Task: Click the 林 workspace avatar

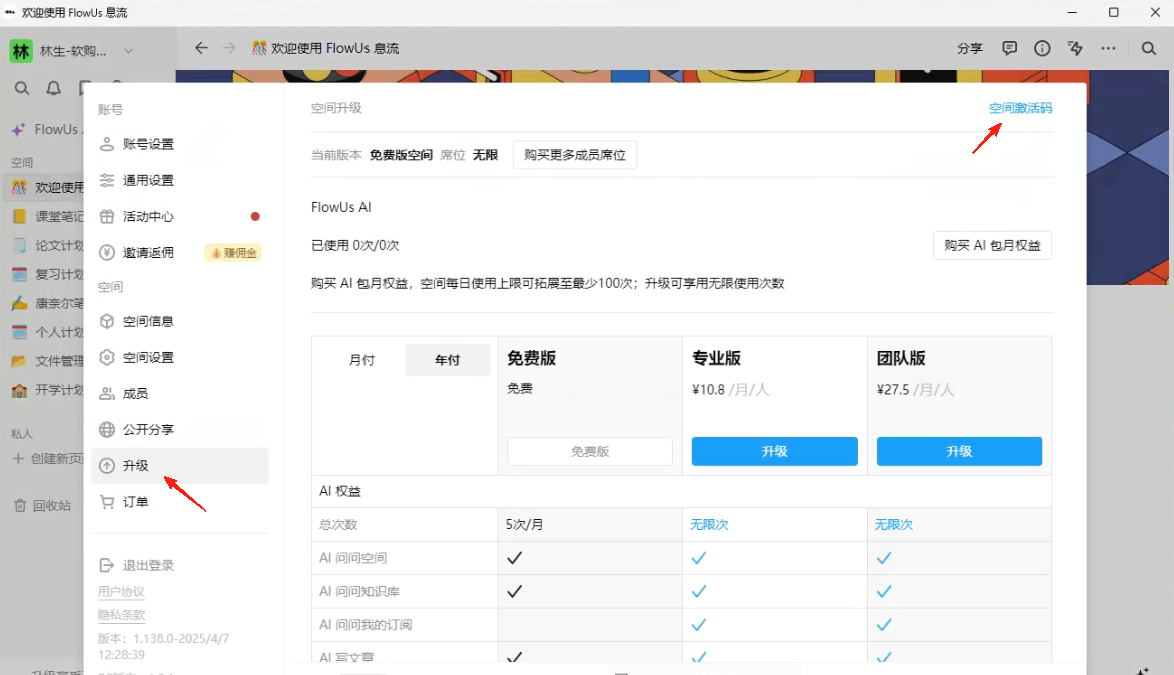Action: click(20, 51)
